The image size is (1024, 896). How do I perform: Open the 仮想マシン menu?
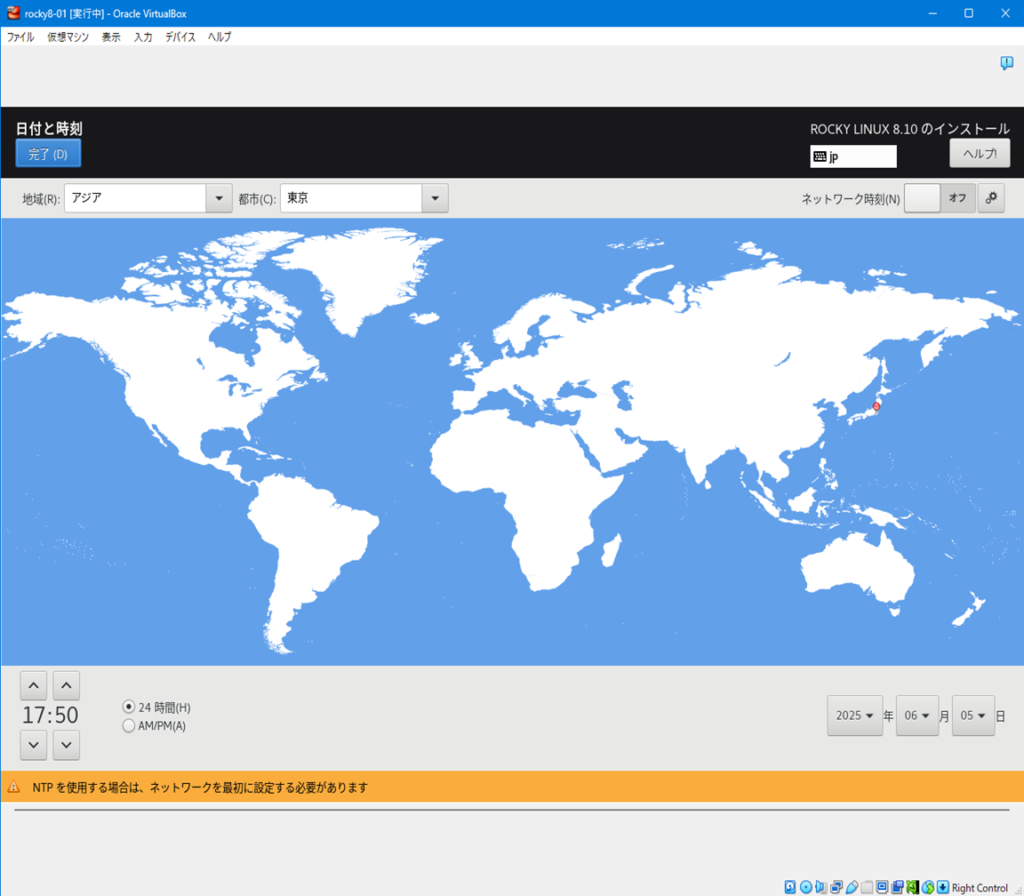point(68,37)
